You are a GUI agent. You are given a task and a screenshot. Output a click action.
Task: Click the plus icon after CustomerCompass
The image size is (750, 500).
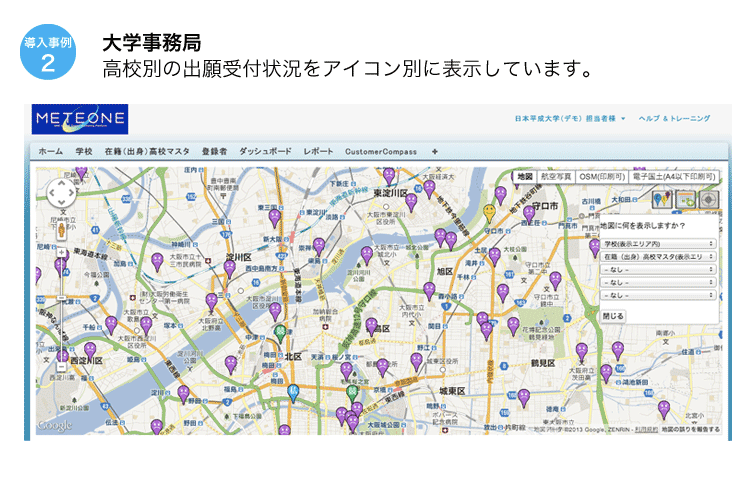434,151
